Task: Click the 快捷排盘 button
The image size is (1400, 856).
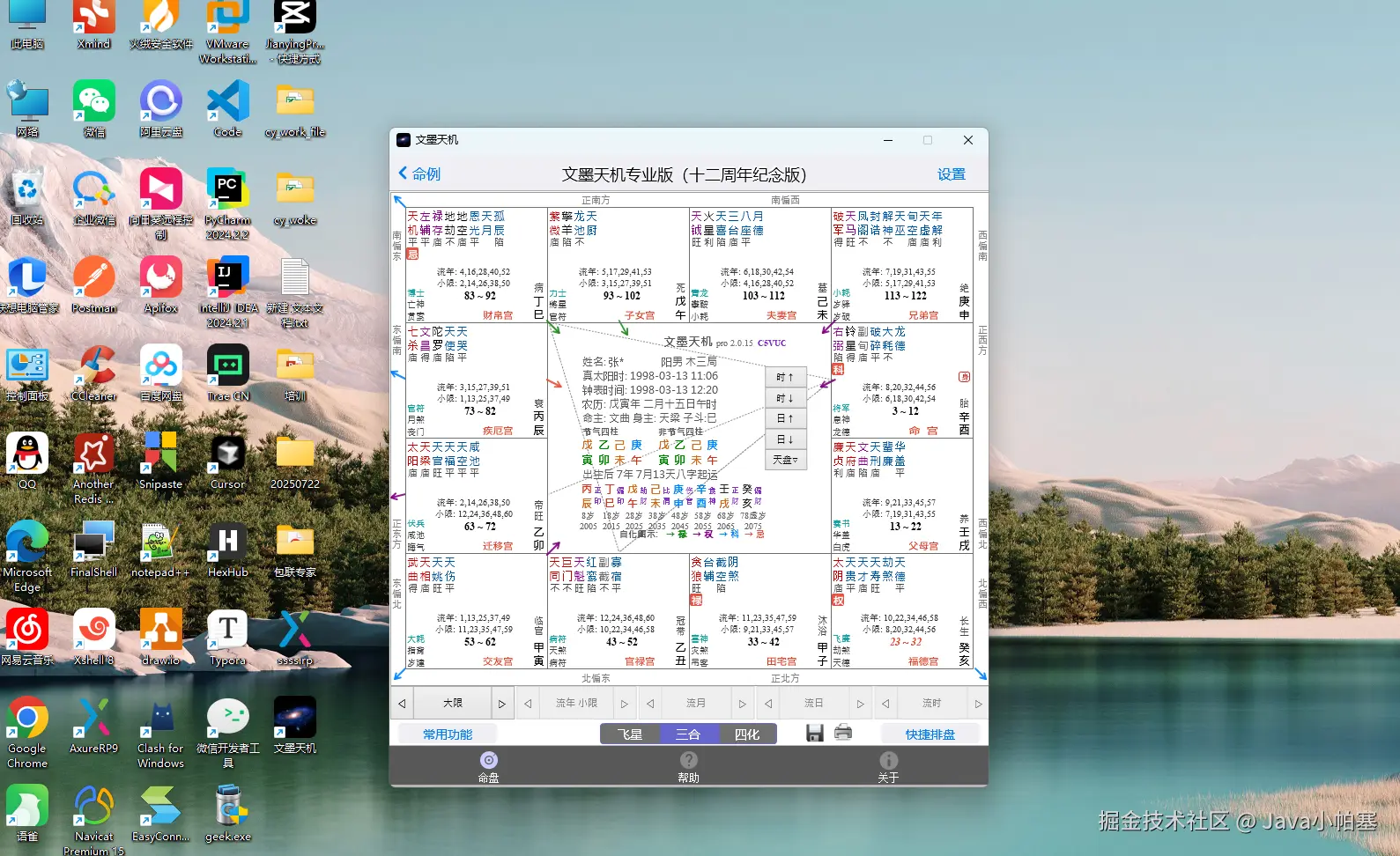Action: [930, 734]
